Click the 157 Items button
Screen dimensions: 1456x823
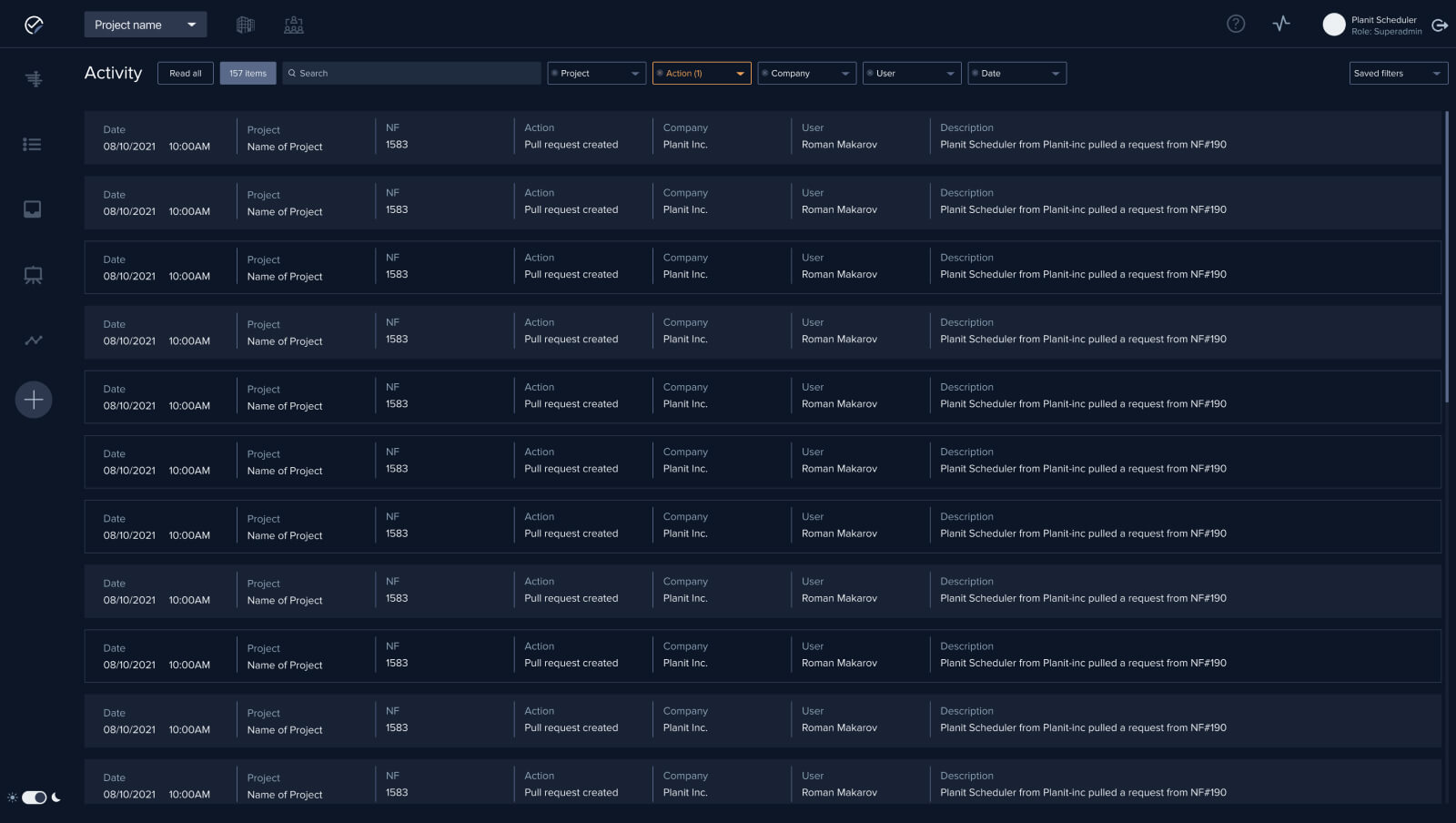click(248, 74)
